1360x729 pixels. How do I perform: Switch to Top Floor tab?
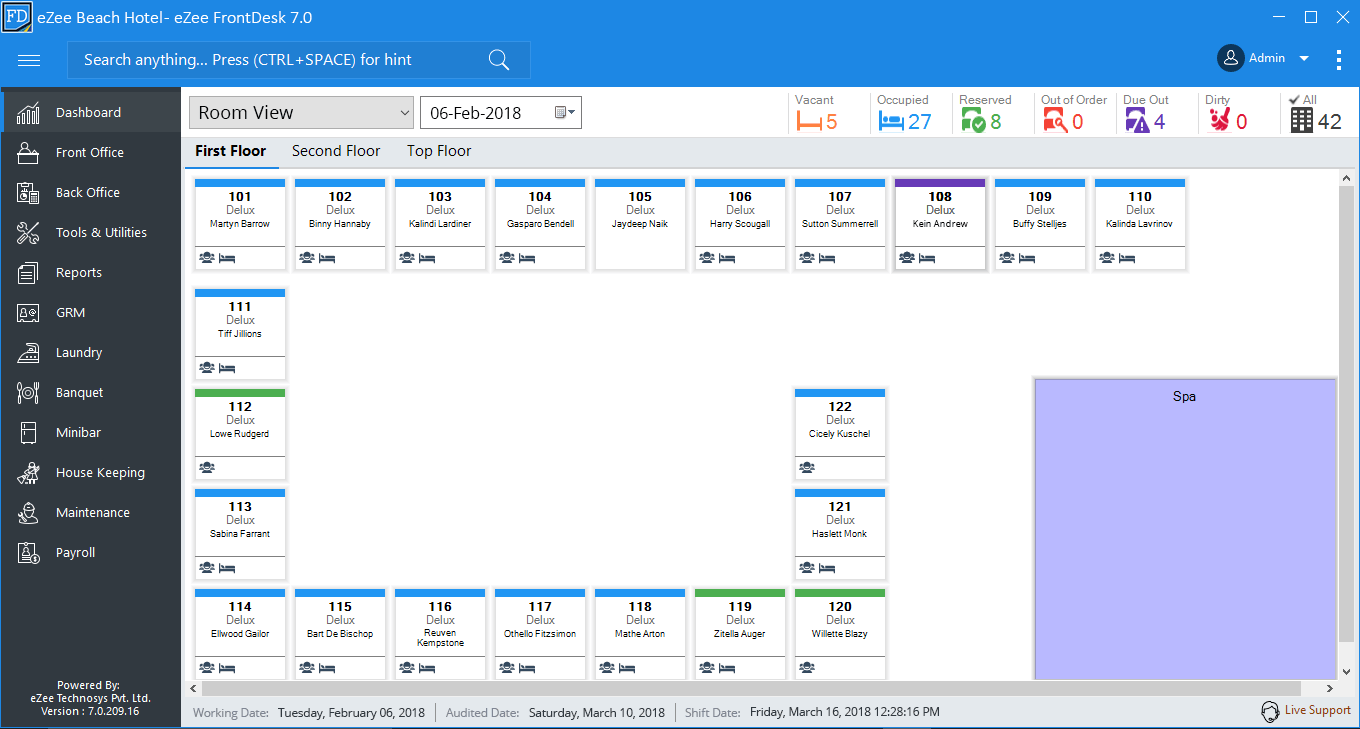pos(439,151)
